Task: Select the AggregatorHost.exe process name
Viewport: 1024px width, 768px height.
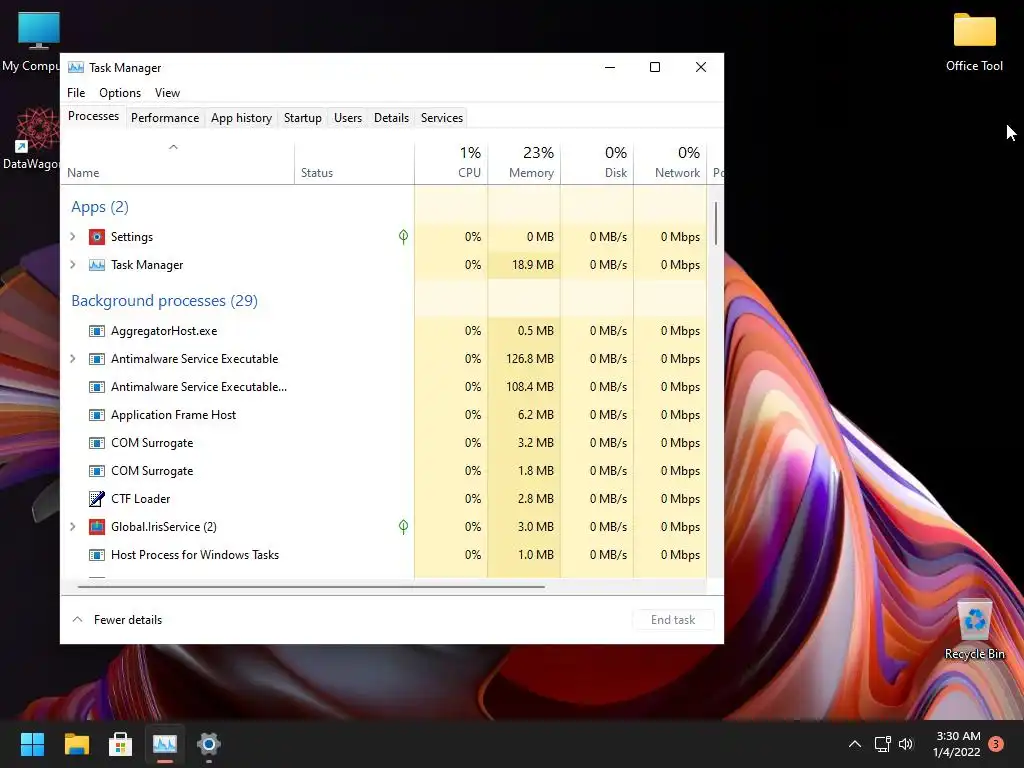Action: click(x=164, y=331)
